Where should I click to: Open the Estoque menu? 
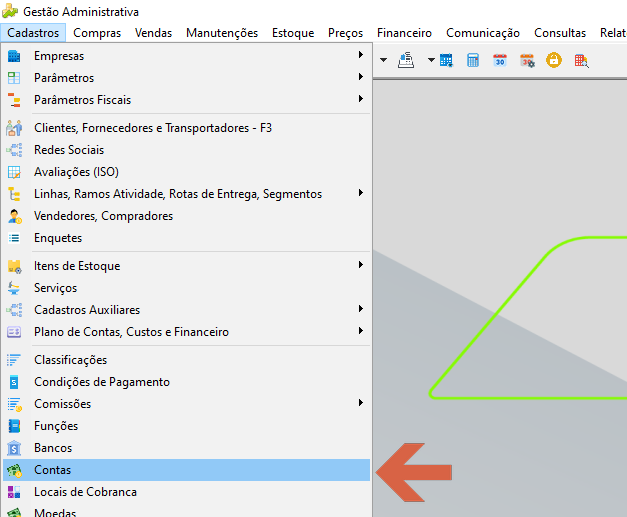(x=293, y=33)
